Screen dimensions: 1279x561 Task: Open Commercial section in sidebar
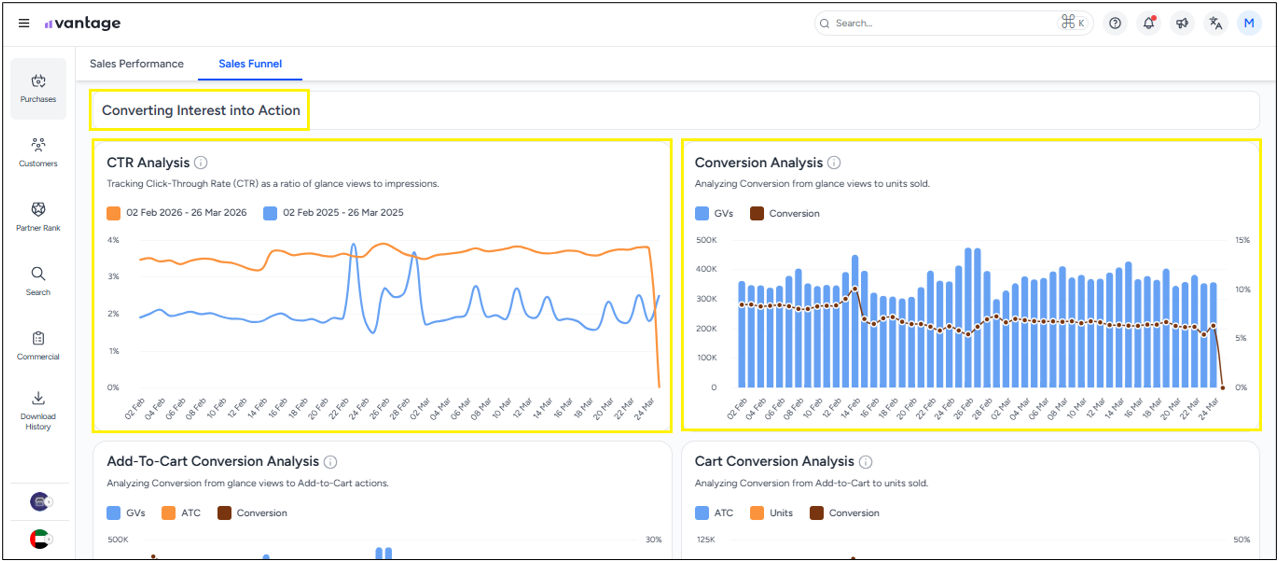[x=38, y=345]
